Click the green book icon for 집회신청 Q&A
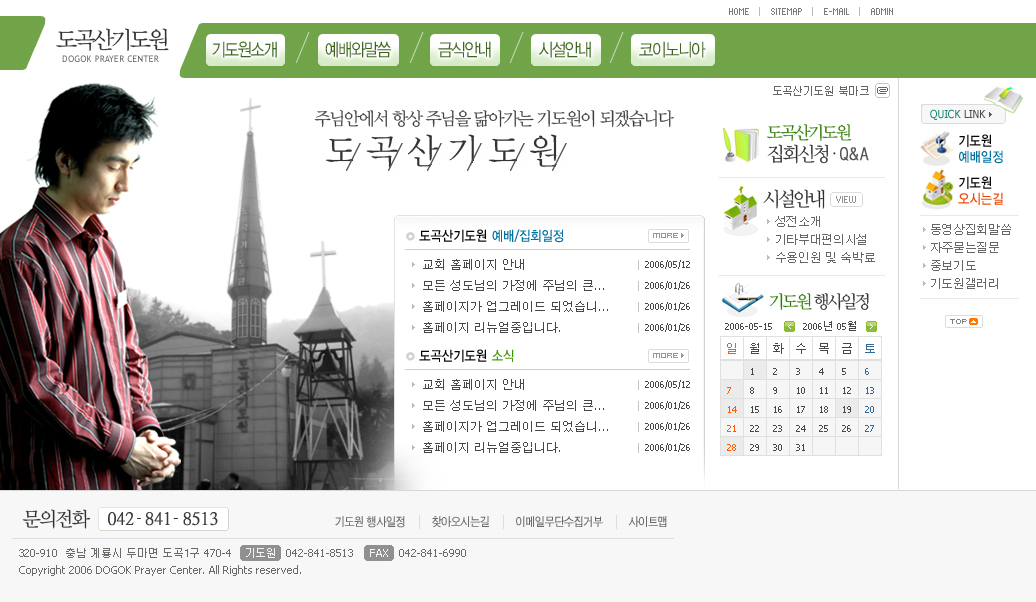This screenshot has width=1036, height=602. pyautogui.click(x=741, y=145)
